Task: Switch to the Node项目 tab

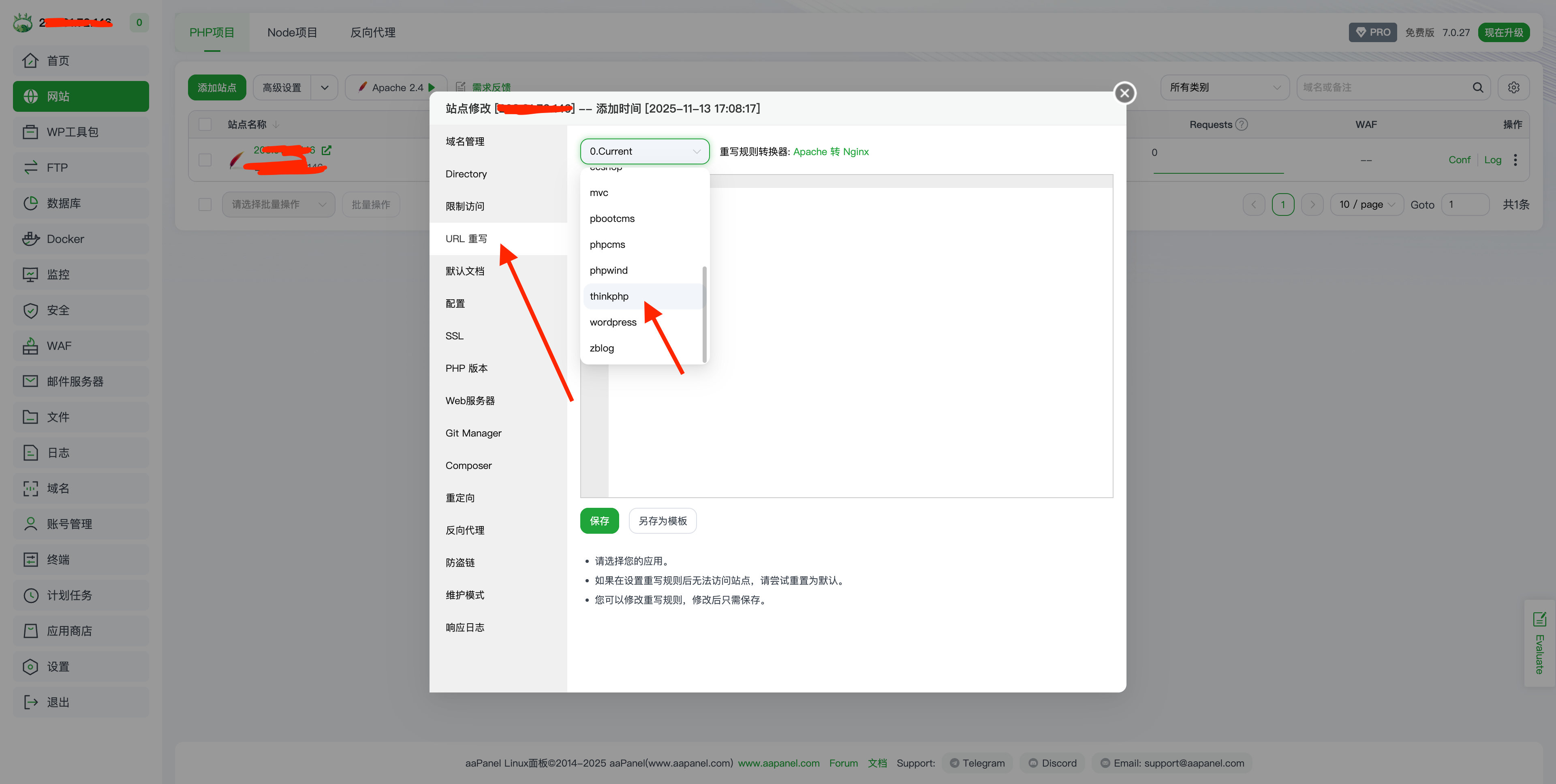Action: 292,32
